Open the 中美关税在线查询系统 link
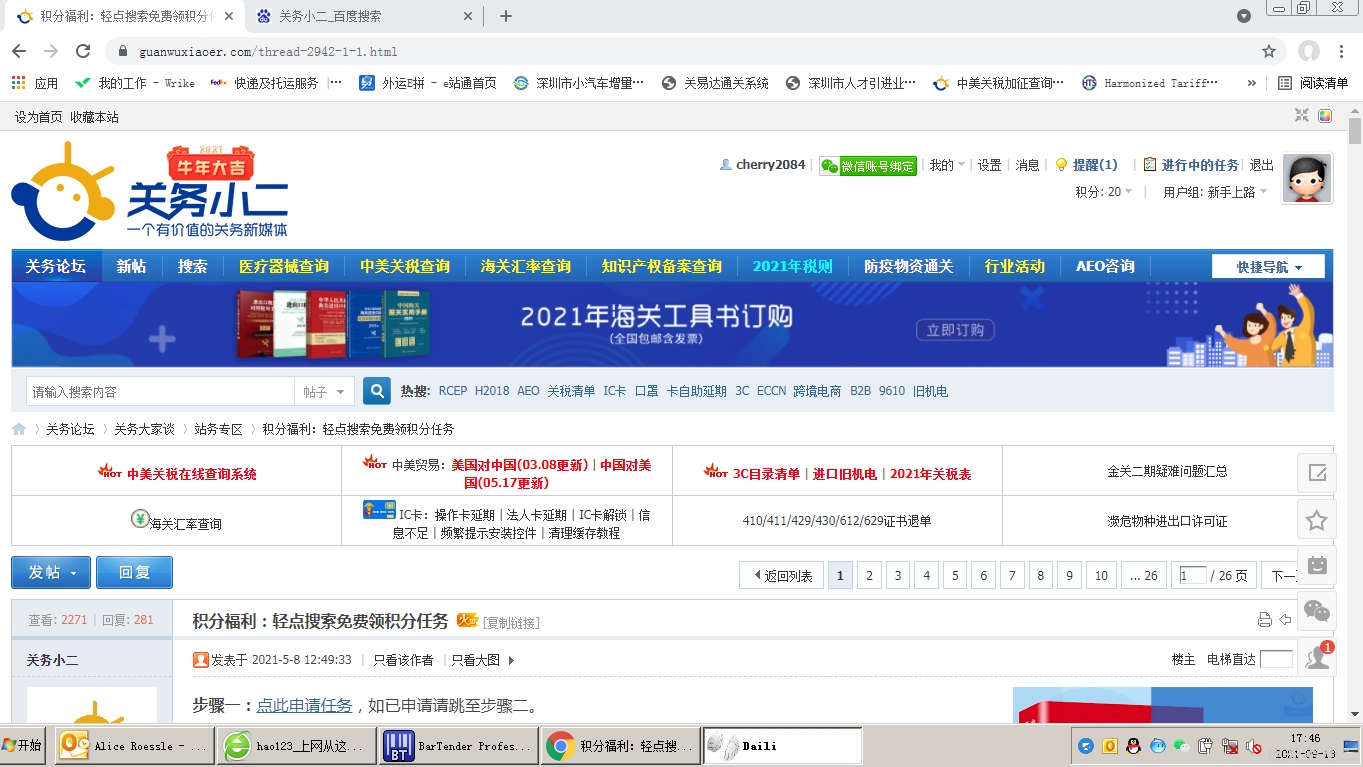 (x=192, y=474)
